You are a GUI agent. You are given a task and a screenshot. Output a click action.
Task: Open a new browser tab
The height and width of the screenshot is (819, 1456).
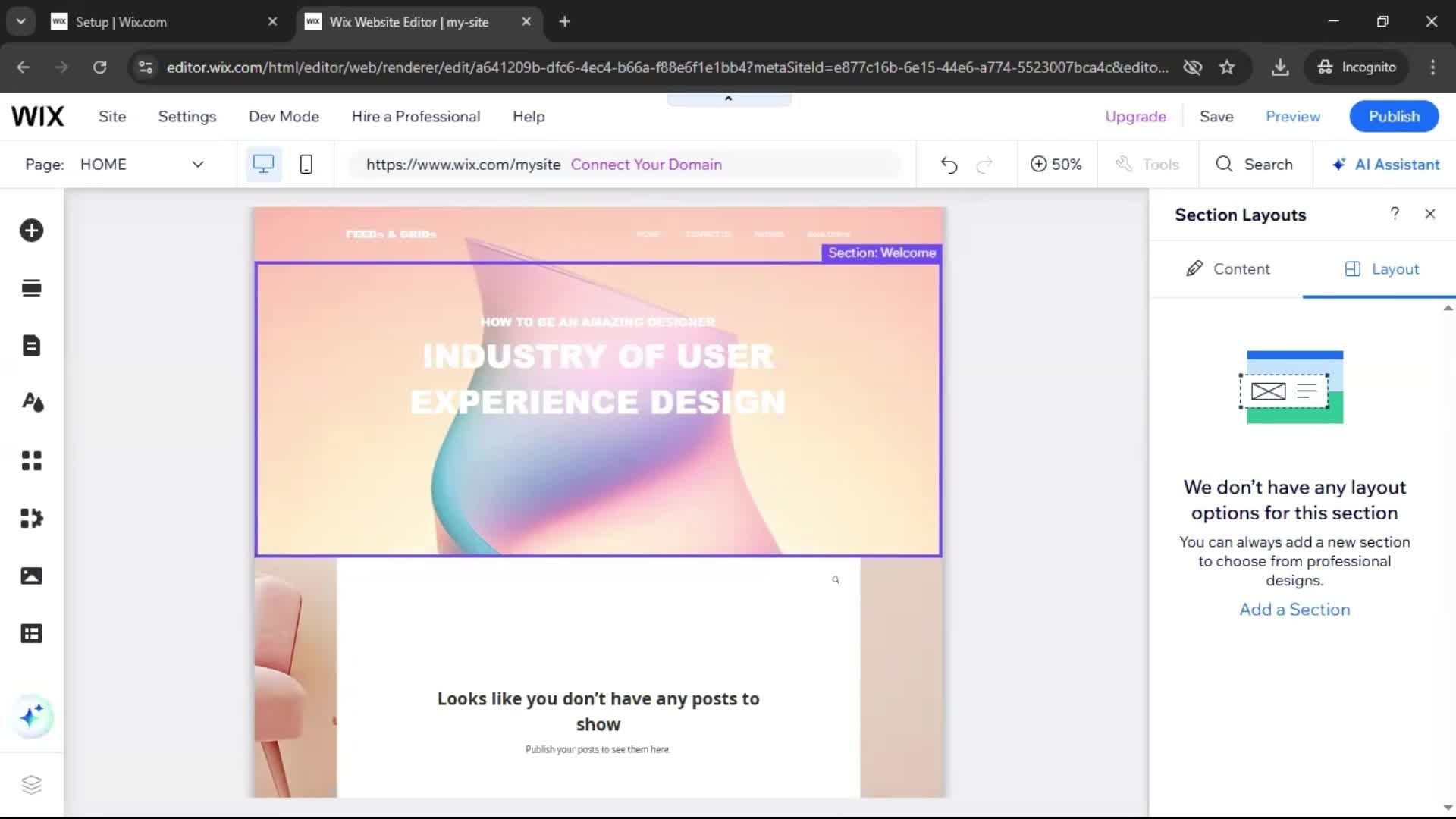564,22
